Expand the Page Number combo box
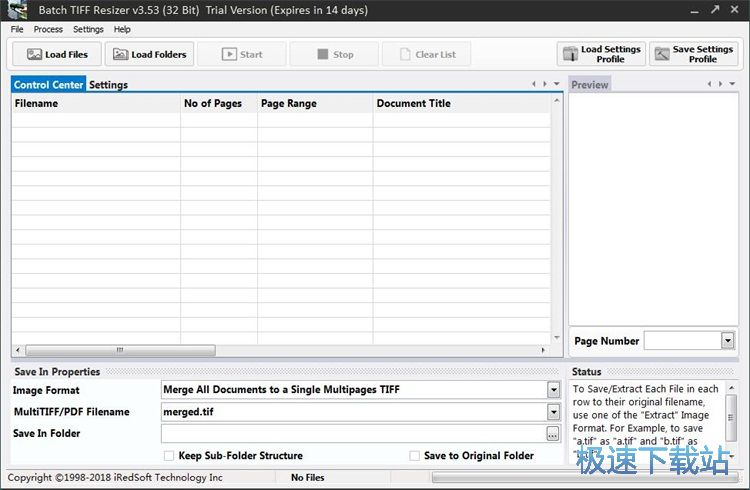The image size is (750, 490). tap(727, 341)
